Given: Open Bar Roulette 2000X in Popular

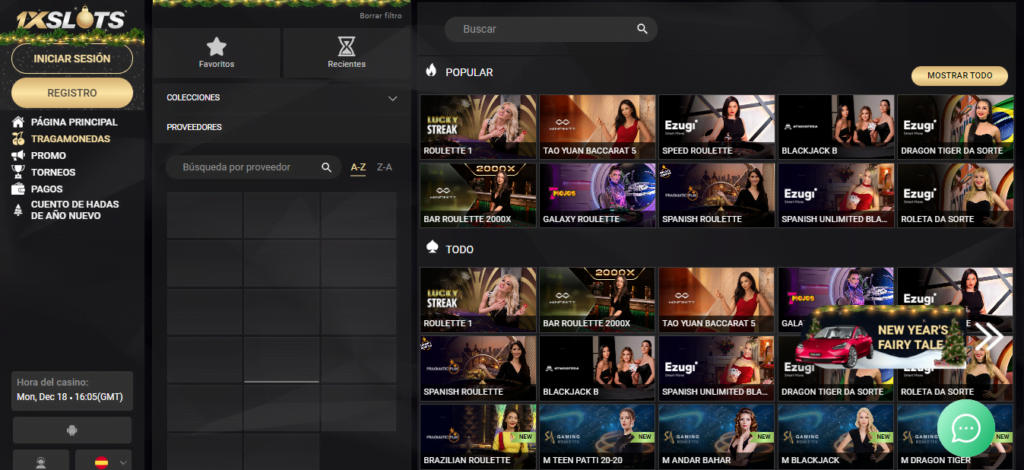Looking at the screenshot, I should click(x=478, y=195).
